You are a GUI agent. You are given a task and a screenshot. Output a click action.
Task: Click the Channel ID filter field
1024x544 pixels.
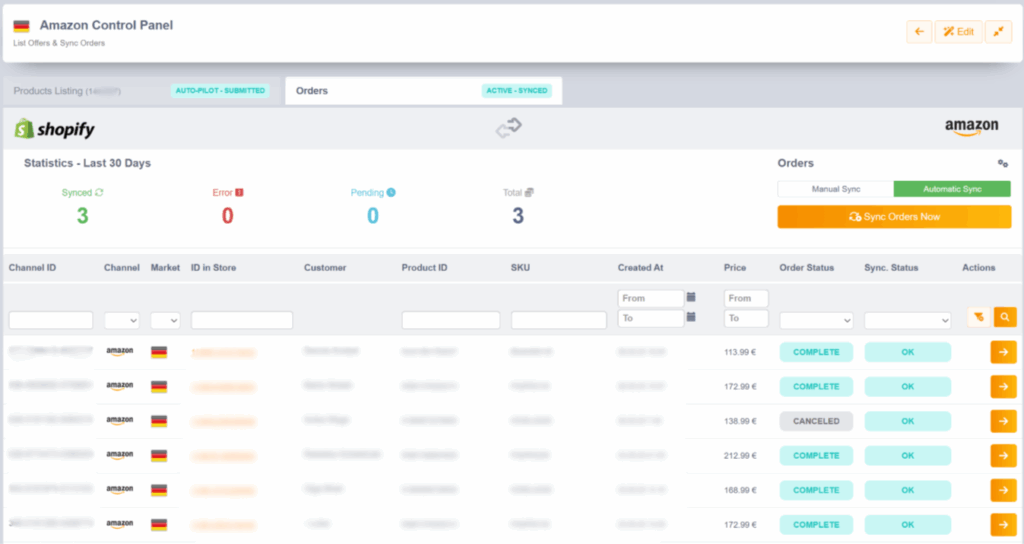tap(51, 320)
